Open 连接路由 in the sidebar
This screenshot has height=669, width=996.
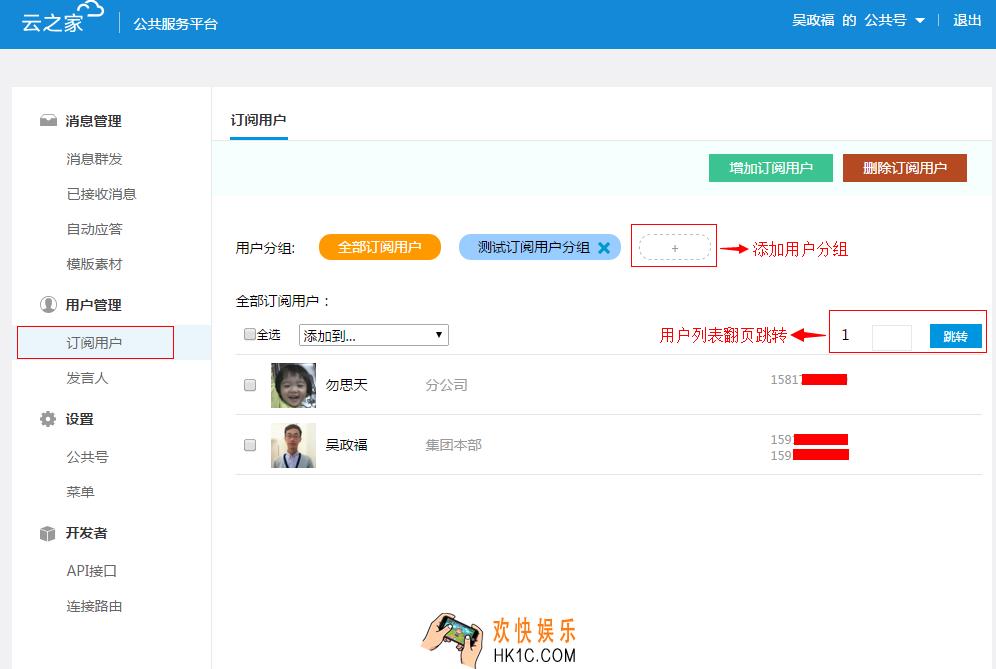tap(94, 606)
